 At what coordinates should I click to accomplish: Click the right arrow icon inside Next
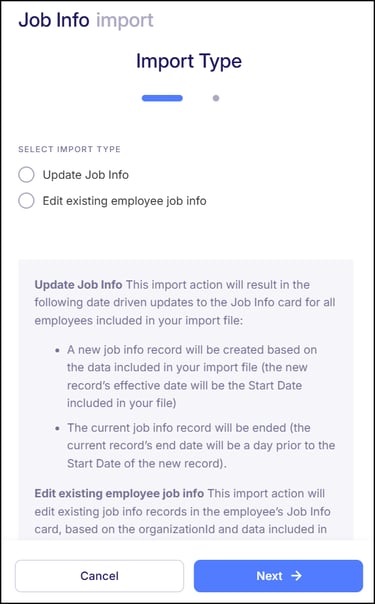click(296, 576)
